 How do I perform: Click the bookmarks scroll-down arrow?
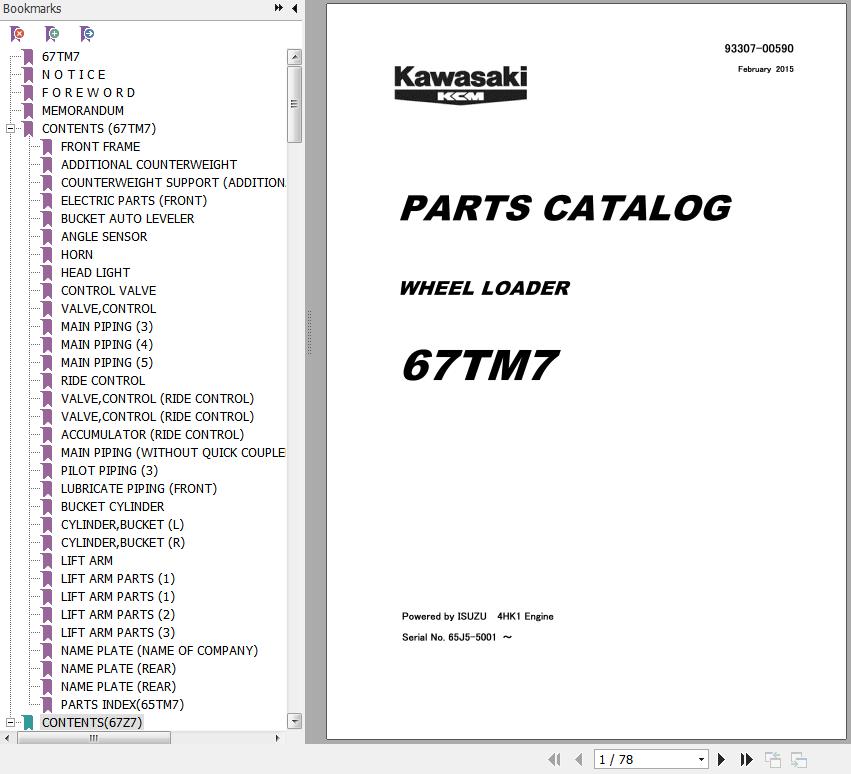click(x=294, y=721)
